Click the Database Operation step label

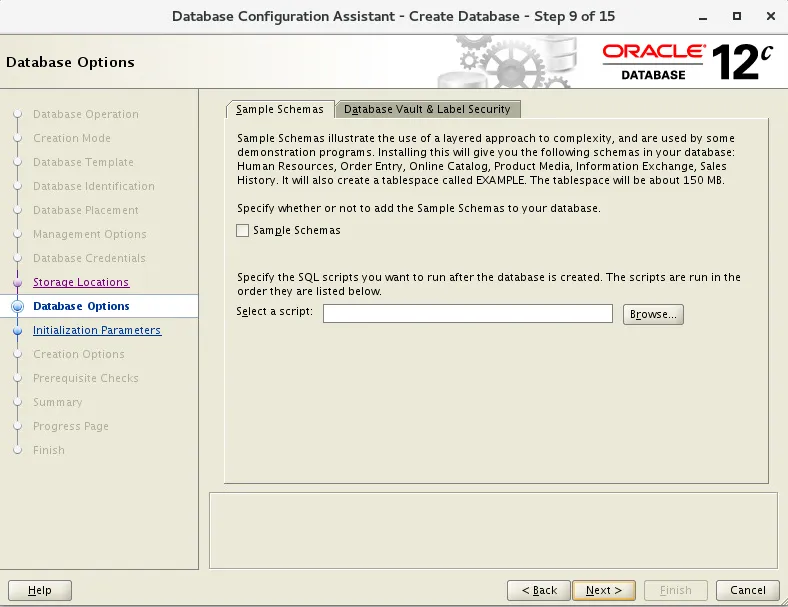pyautogui.click(x=86, y=114)
